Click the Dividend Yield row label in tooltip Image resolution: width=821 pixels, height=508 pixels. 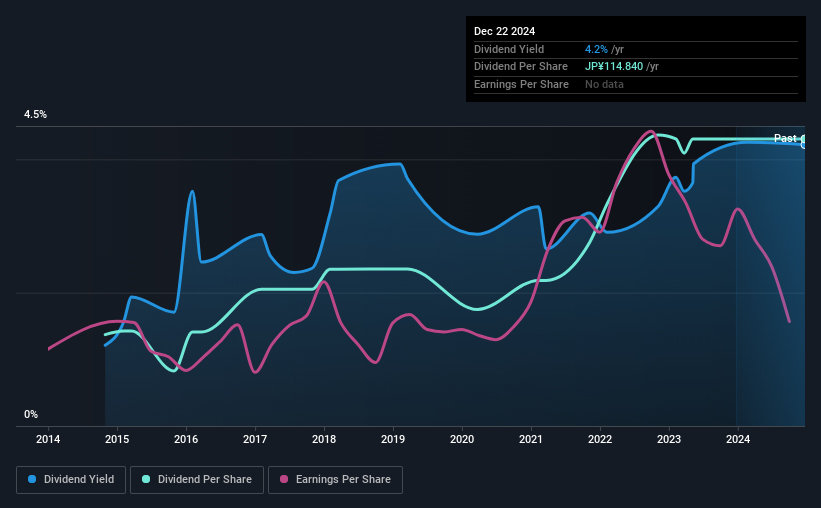point(509,49)
